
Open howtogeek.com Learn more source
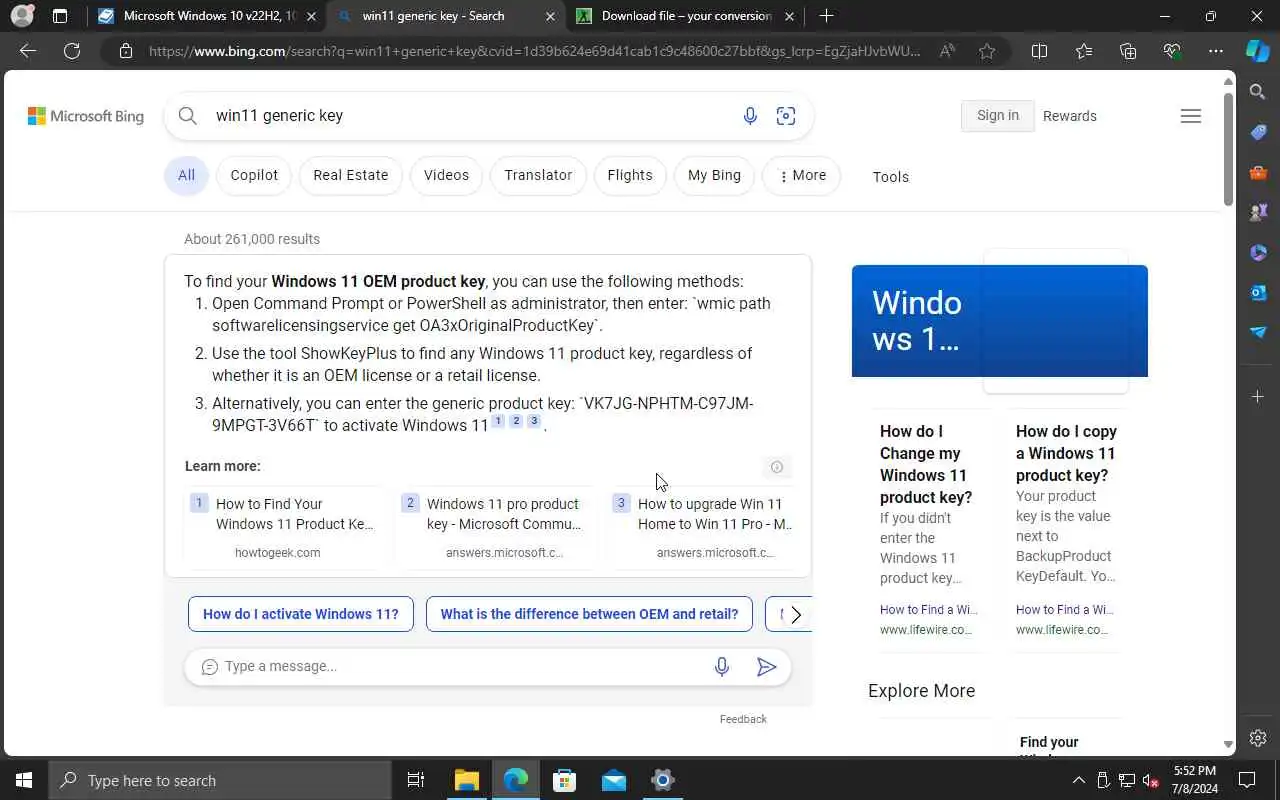click(283, 527)
